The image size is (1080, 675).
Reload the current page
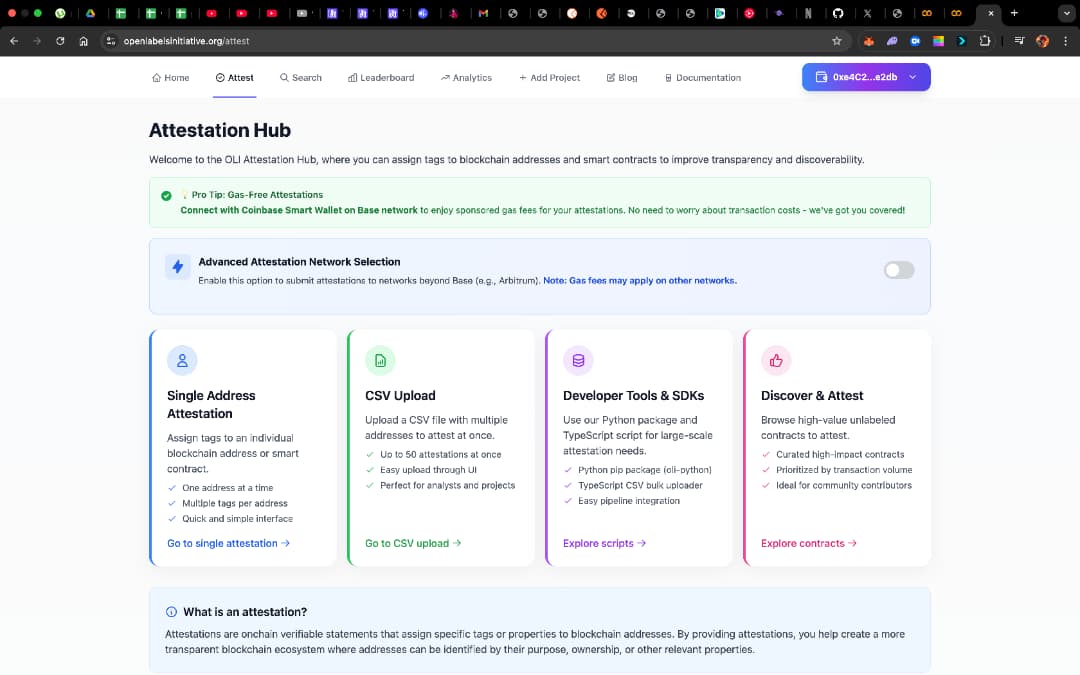[x=60, y=41]
